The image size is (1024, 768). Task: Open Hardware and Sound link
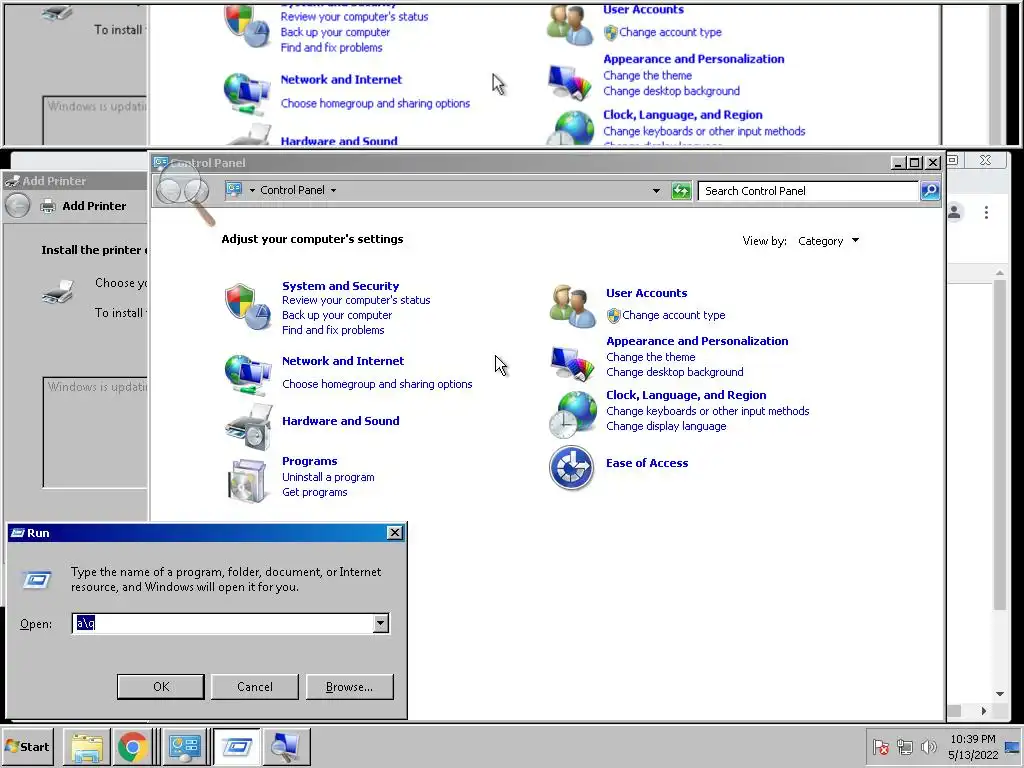tap(340, 421)
